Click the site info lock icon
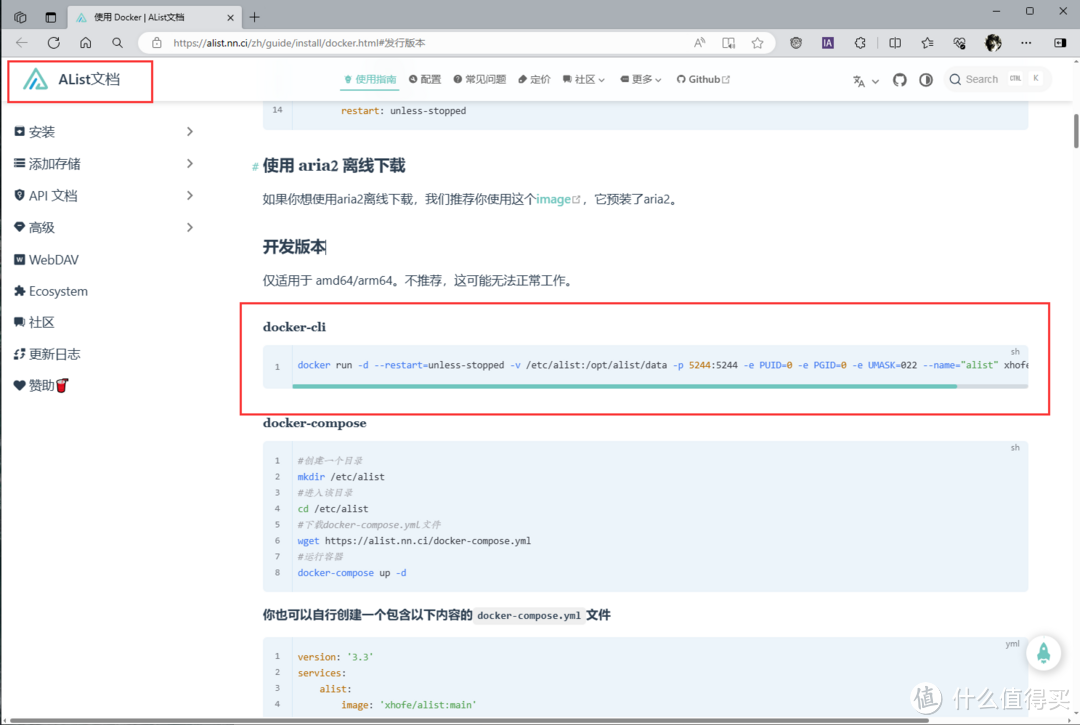The width and height of the screenshot is (1080, 725). pyautogui.click(x=157, y=43)
